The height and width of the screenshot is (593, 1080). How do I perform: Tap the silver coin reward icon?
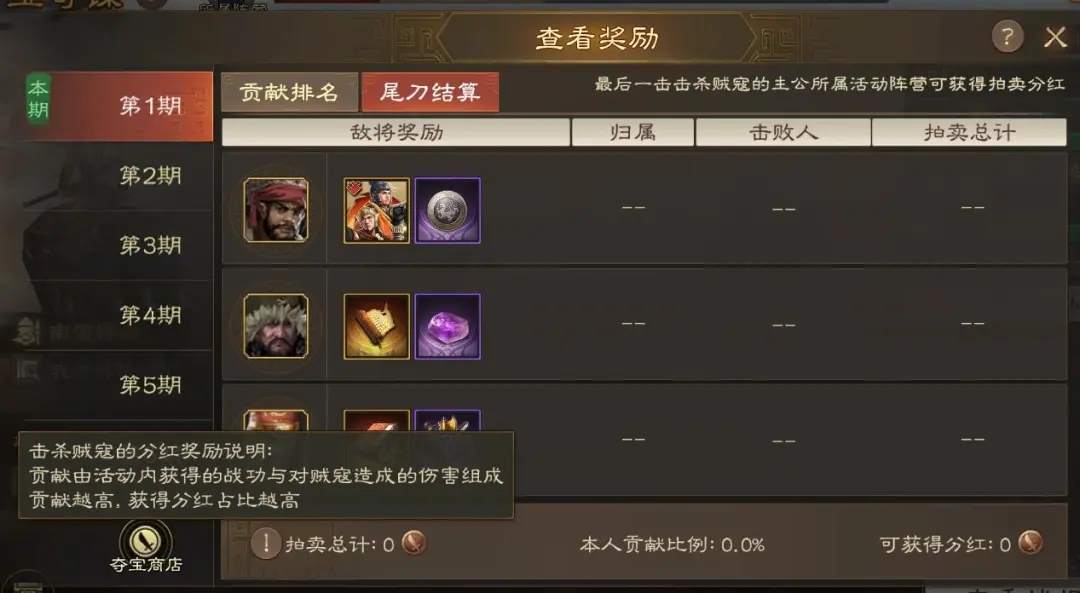click(x=447, y=210)
